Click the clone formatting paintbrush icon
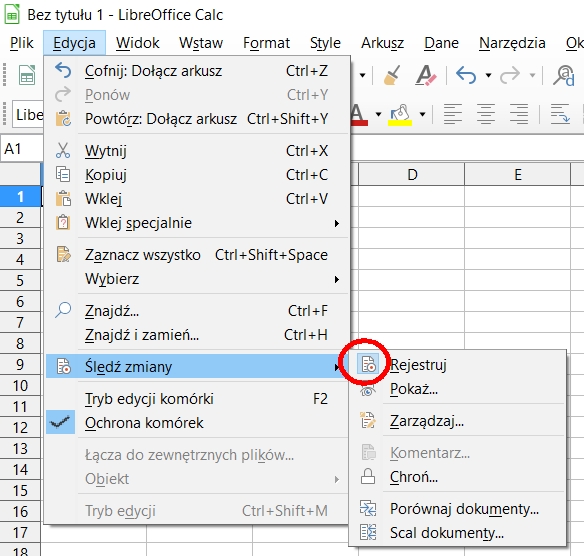This screenshot has width=584, height=556. pos(392,75)
